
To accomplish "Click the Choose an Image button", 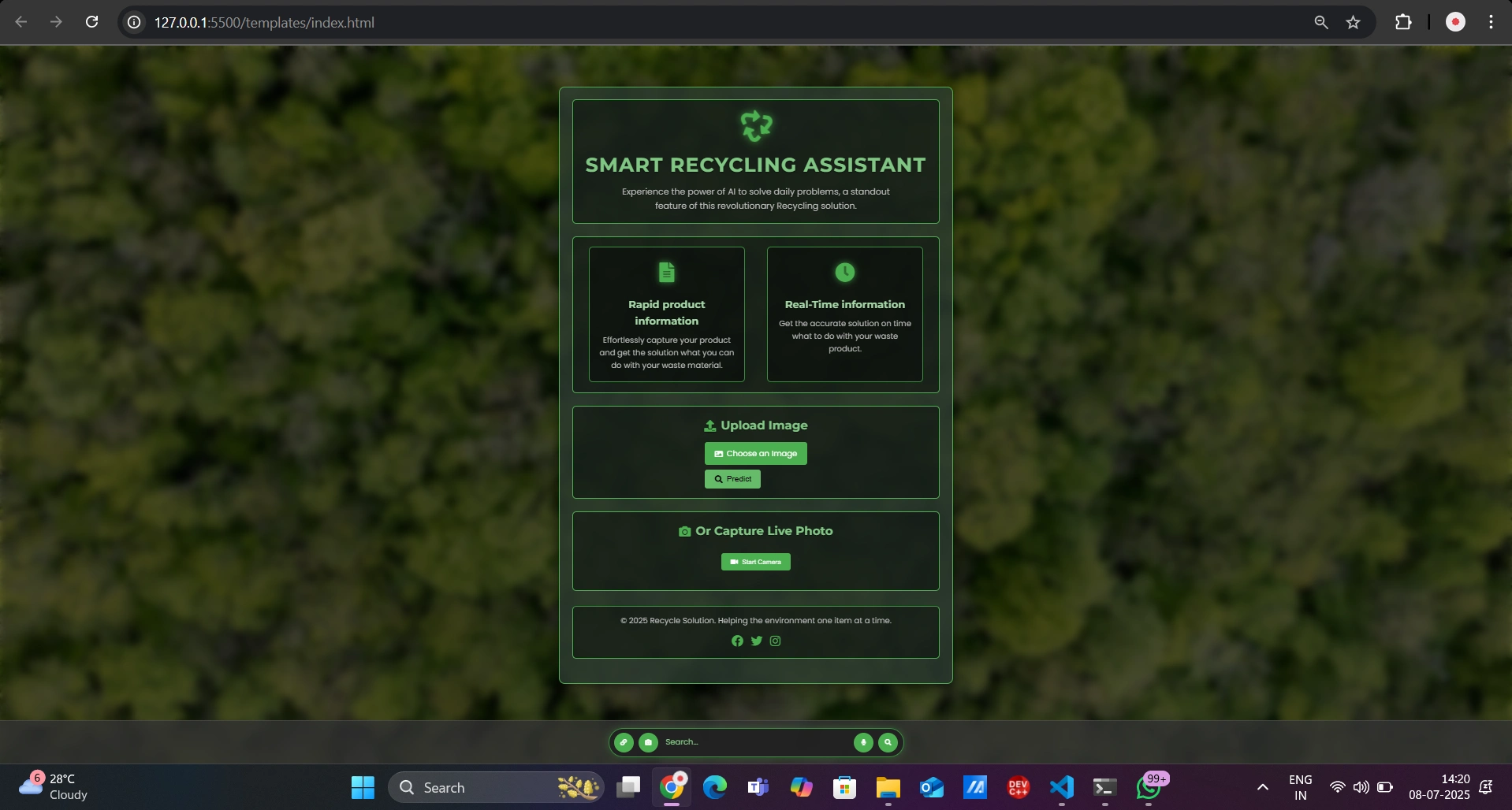I will click(x=756, y=453).
